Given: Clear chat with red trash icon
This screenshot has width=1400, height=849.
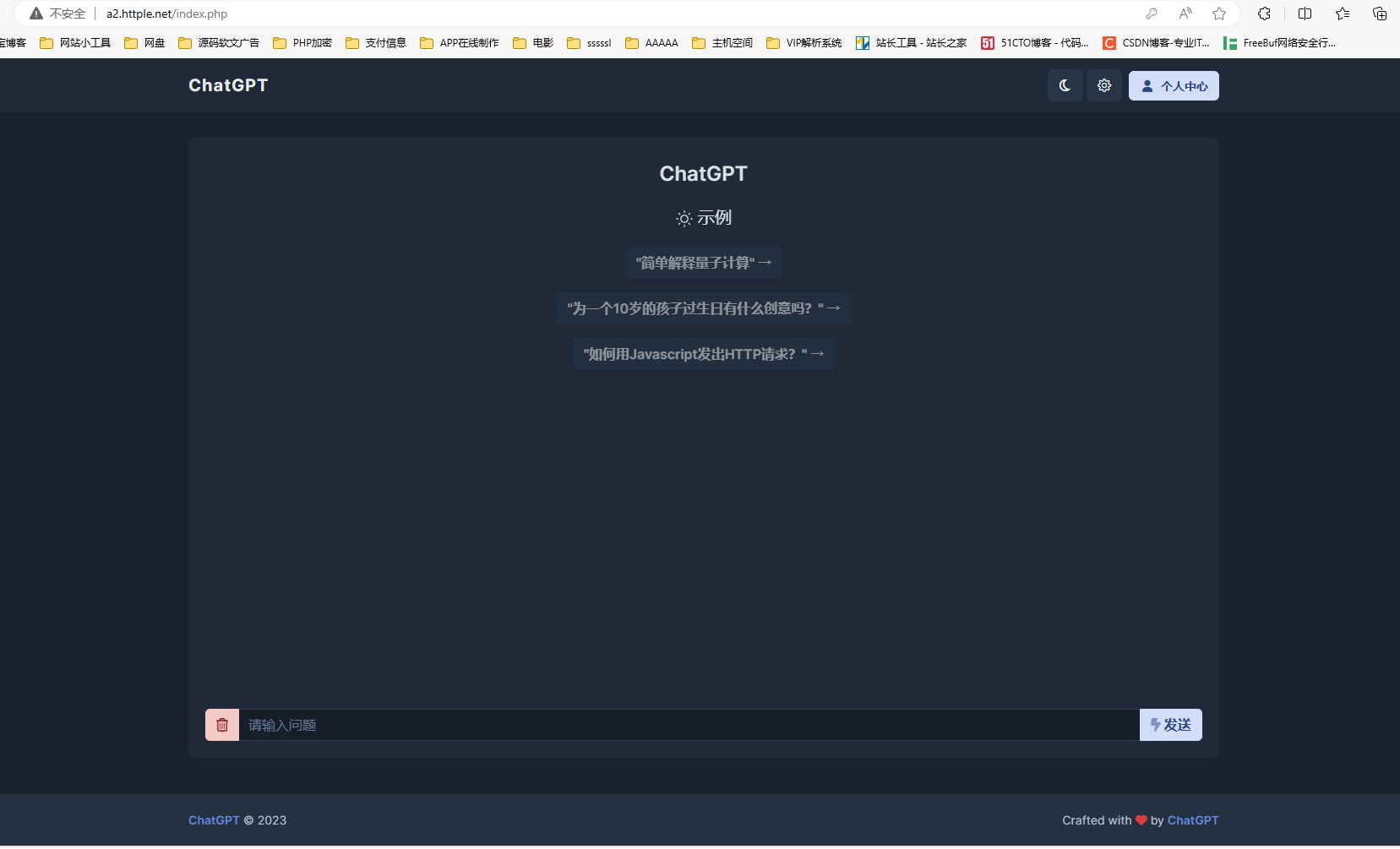Looking at the screenshot, I should (222, 725).
